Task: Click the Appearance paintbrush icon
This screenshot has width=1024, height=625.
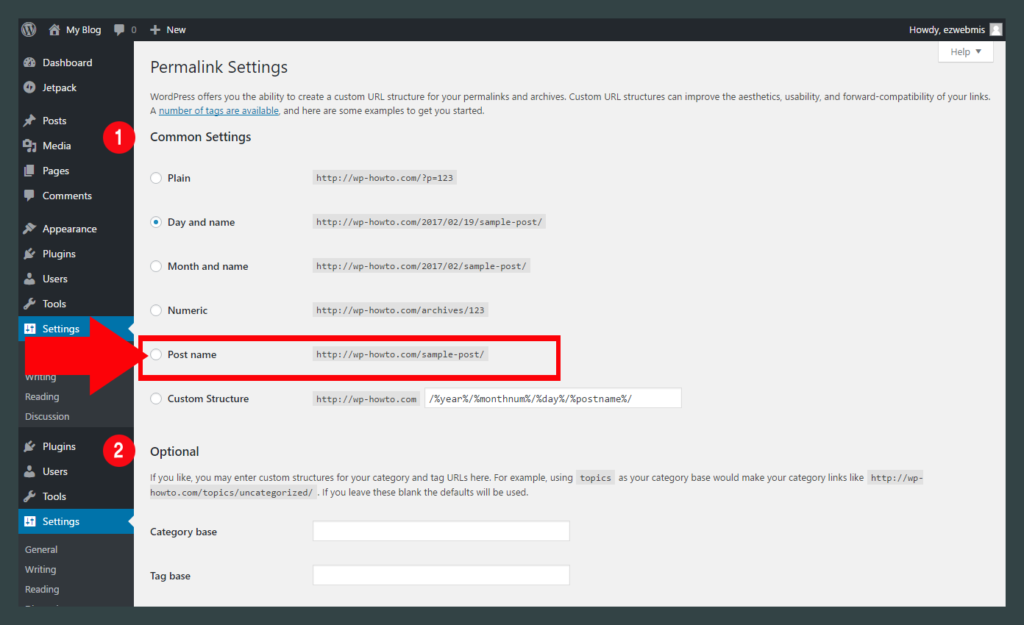Action: tap(29, 229)
